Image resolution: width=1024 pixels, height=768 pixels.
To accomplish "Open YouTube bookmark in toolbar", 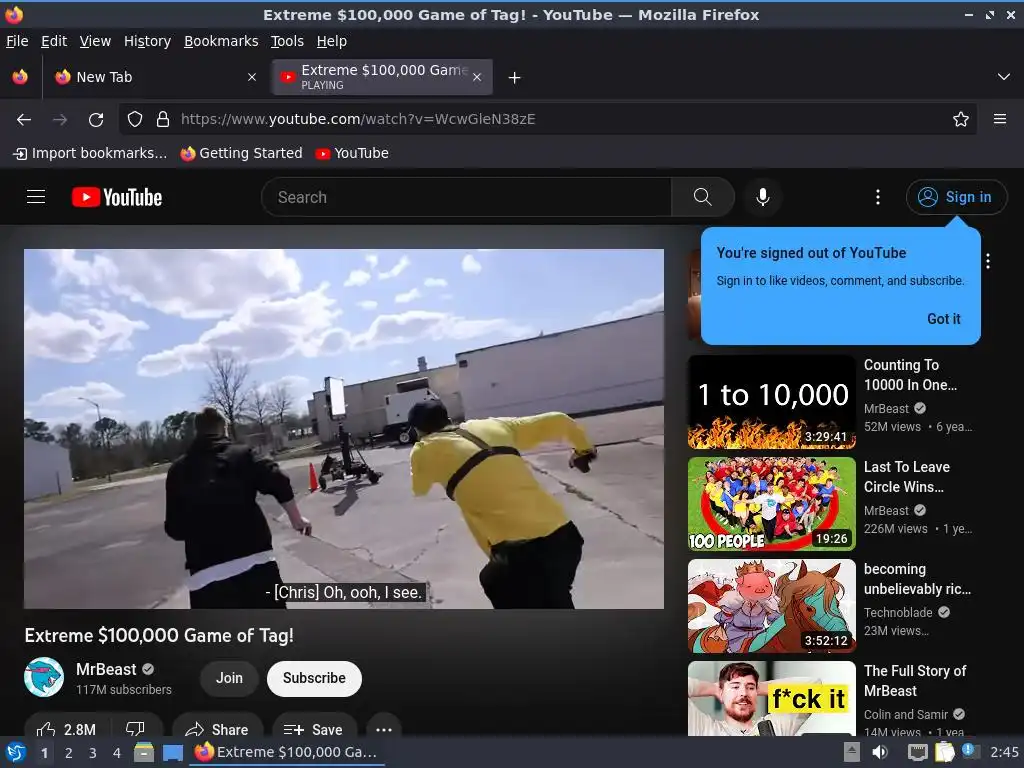I will pyautogui.click(x=352, y=153).
